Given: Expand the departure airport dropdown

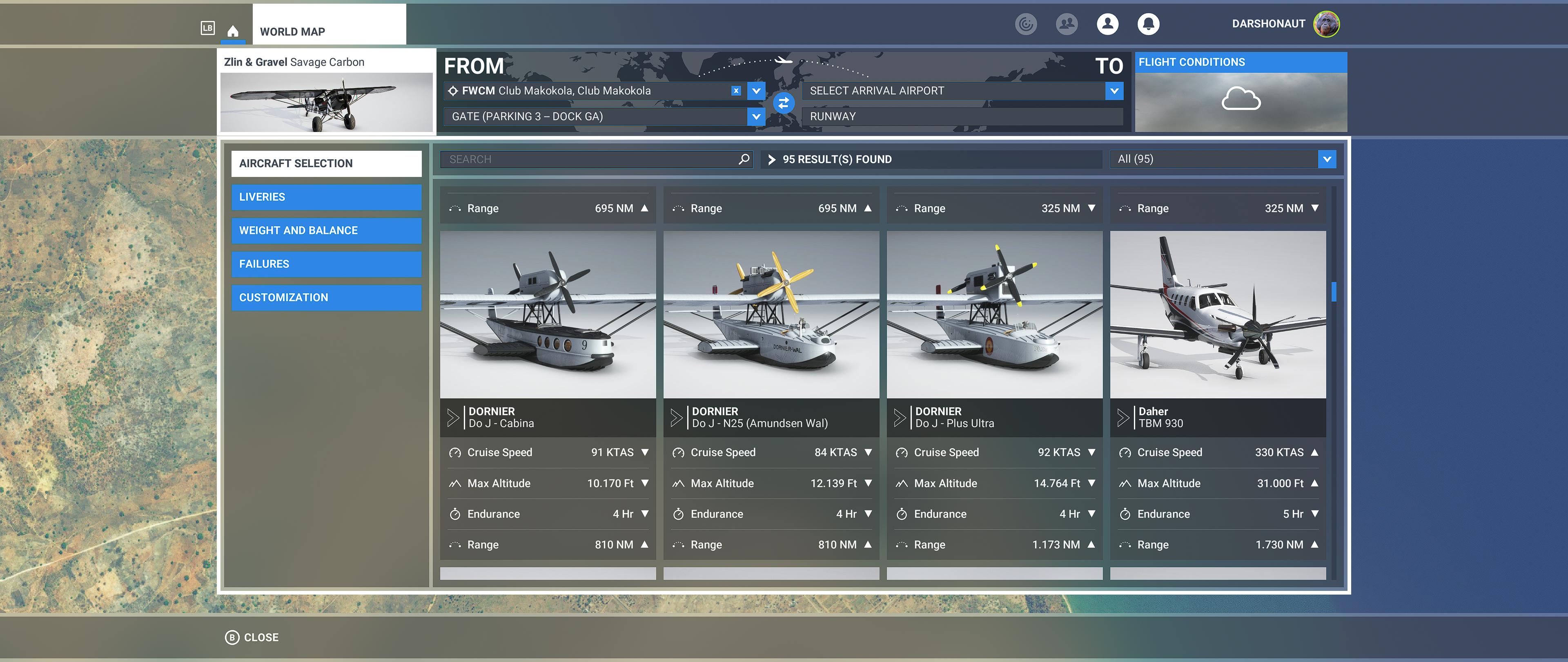Looking at the screenshot, I should tap(756, 91).
